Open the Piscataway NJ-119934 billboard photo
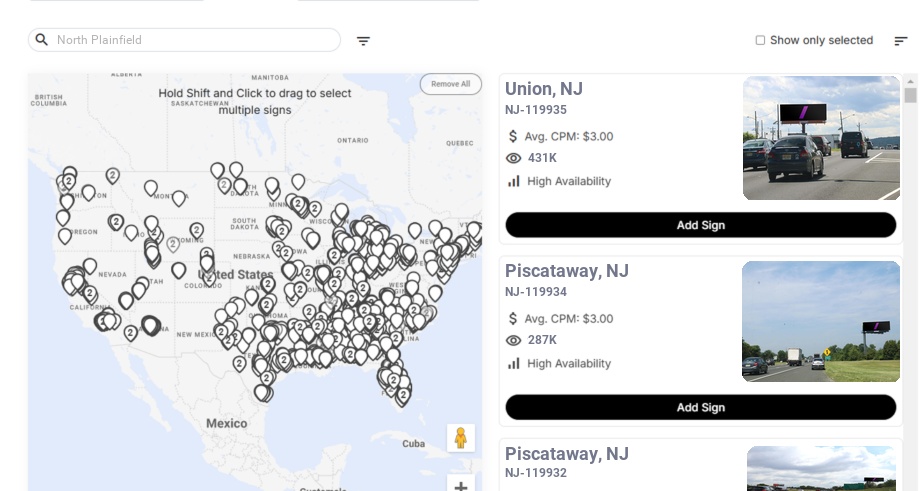Image resolution: width=920 pixels, height=491 pixels. pos(821,321)
